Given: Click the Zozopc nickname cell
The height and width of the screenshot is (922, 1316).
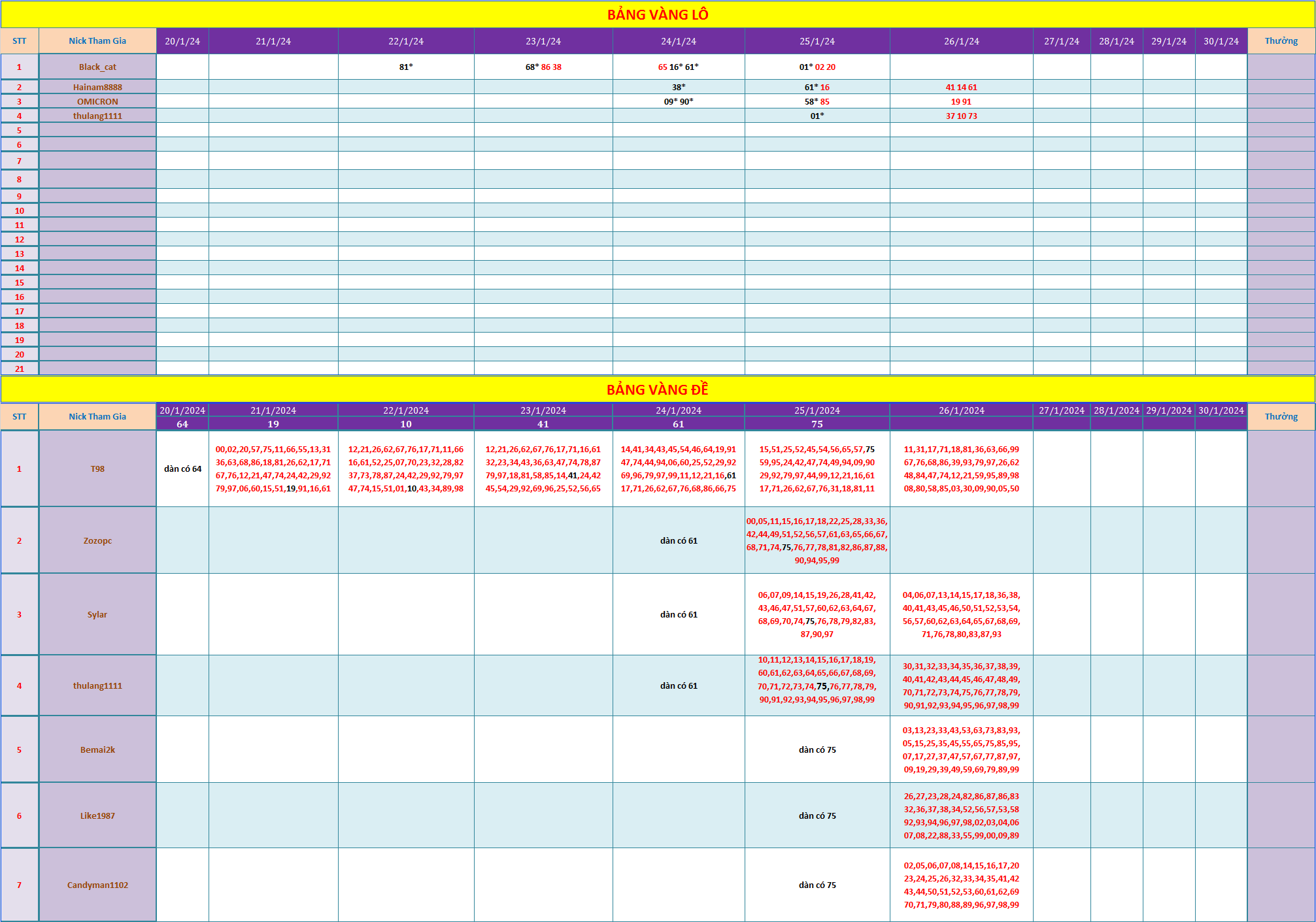Looking at the screenshot, I should pyautogui.click(x=97, y=540).
